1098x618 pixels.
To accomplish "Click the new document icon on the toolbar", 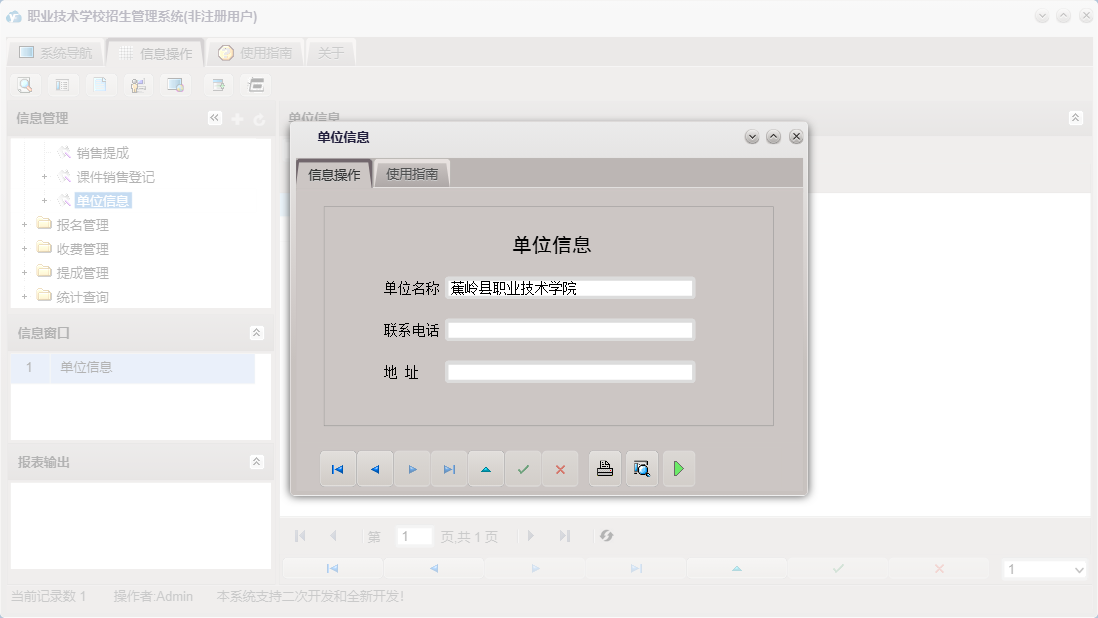I will click(100, 85).
